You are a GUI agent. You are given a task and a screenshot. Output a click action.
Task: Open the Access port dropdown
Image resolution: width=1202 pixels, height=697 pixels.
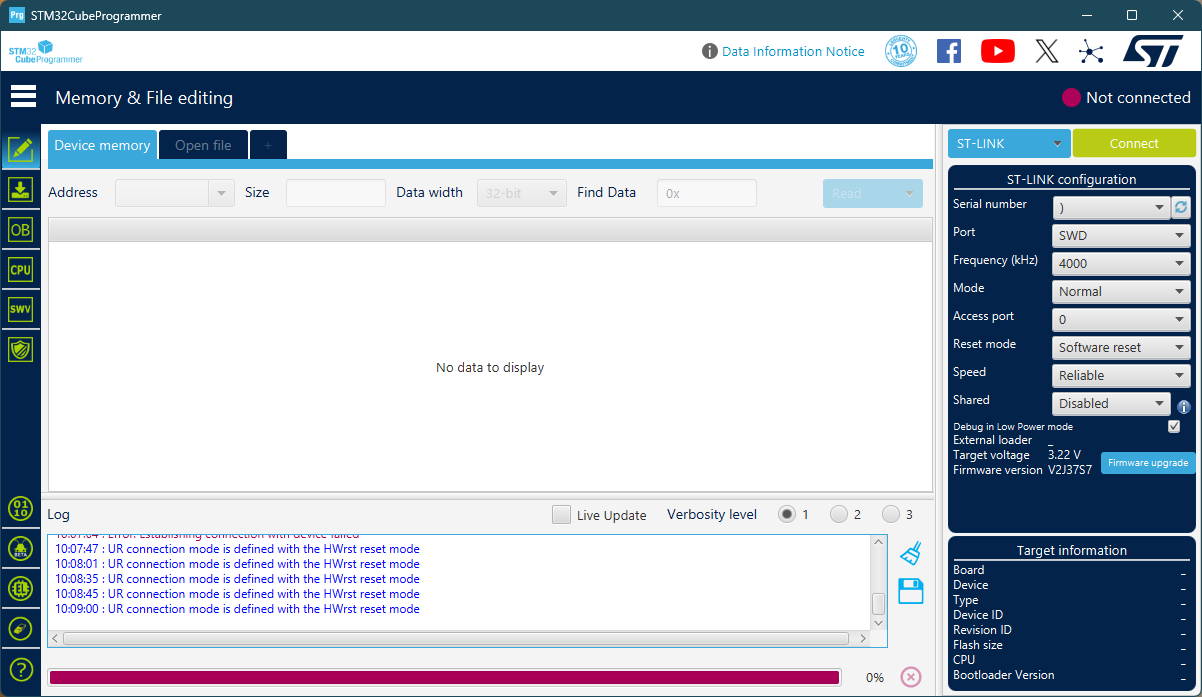coord(1121,319)
